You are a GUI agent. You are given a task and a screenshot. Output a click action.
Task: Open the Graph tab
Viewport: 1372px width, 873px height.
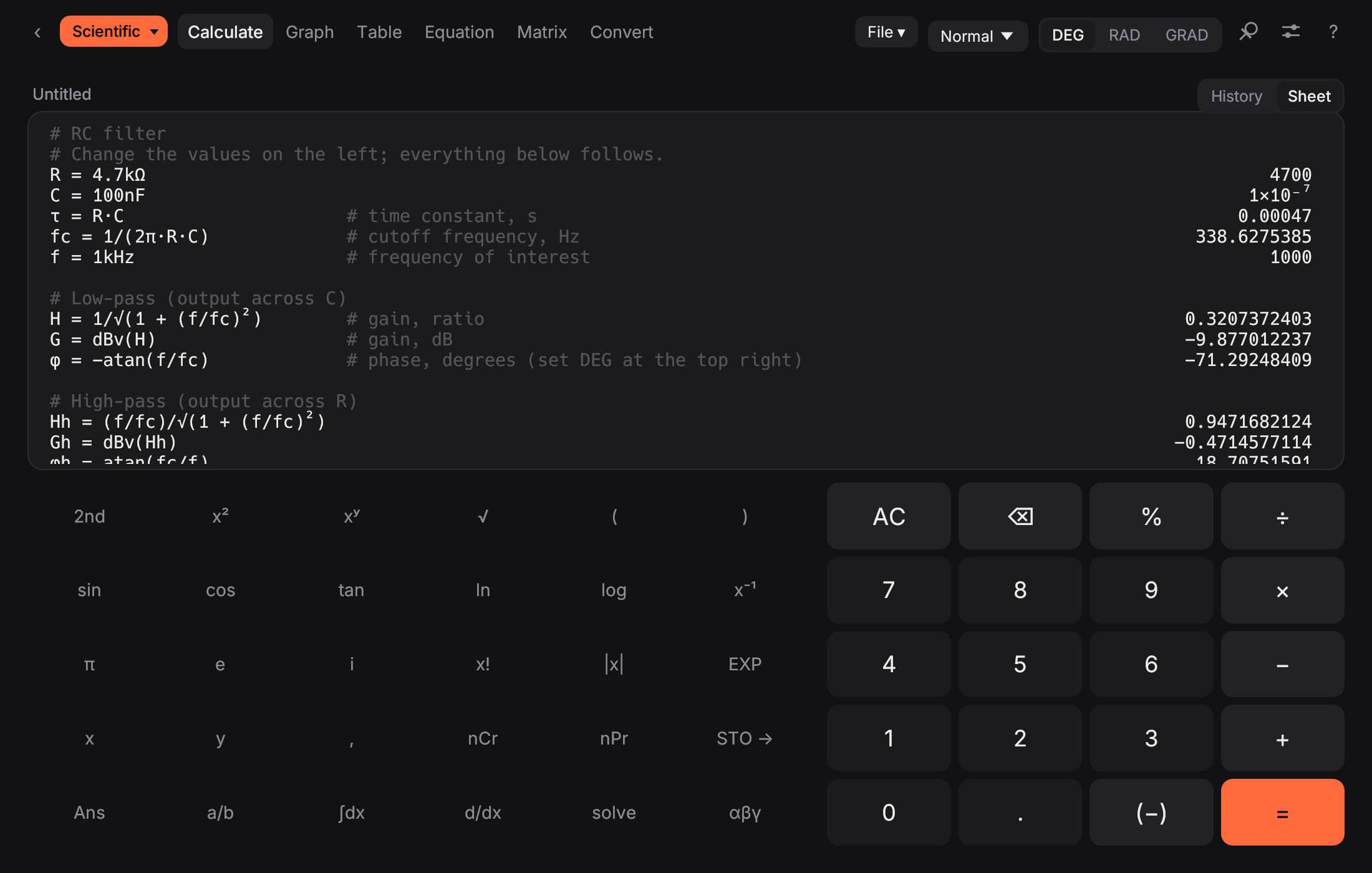point(310,32)
